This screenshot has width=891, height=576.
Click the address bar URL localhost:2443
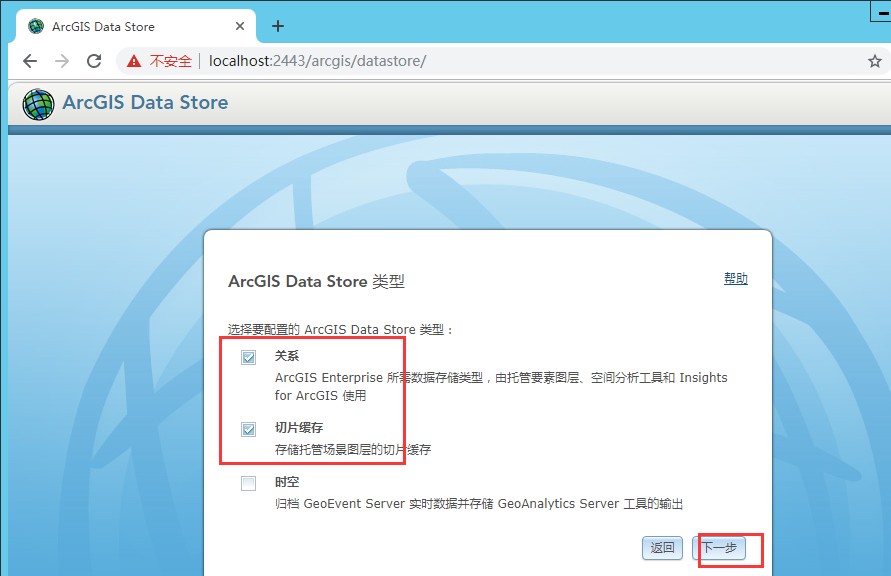pyautogui.click(x=317, y=61)
